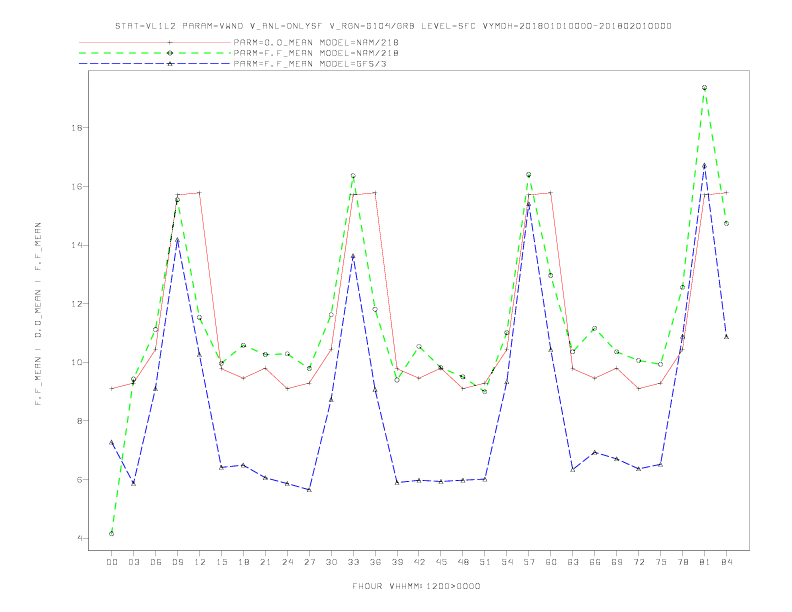Image resolution: width=792 pixels, height=612 pixels.
Task: Click the circle marker on green legend line
Action: pyautogui.click(x=170, y=53)
